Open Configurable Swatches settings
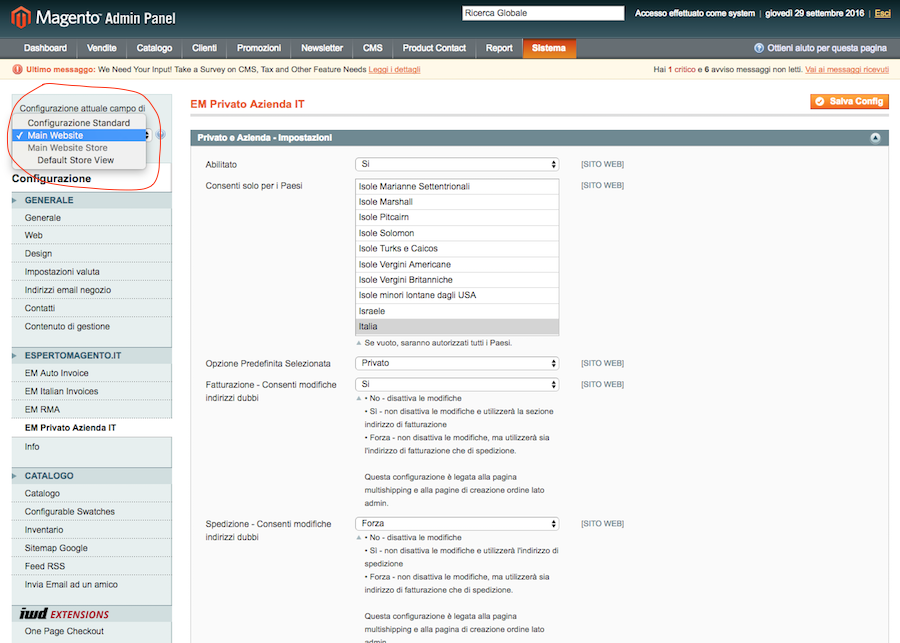900x643 pixels. 69,512
